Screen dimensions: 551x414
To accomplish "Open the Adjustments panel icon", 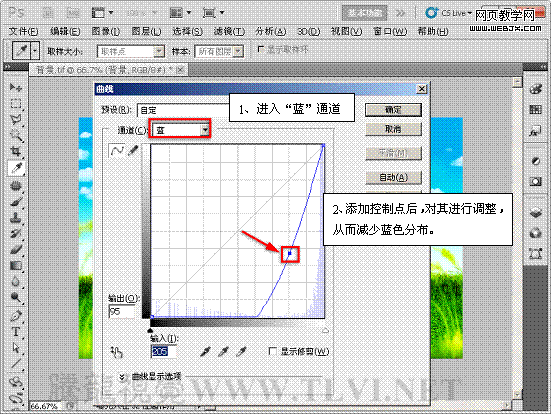I will click(x=536, y=161).
